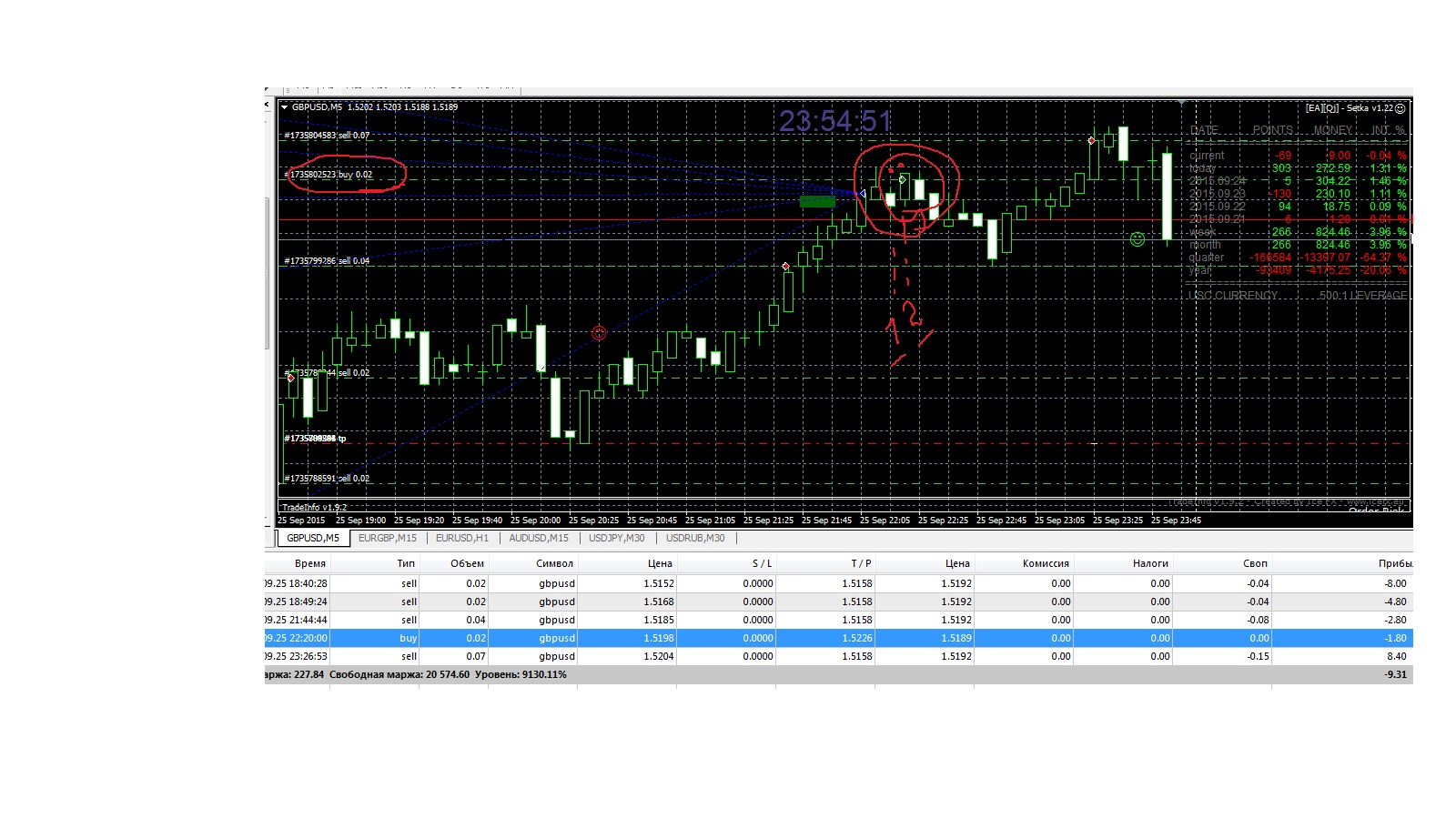Click the Setka EA smiley face icon
The image size is (1456, 819).
[1400, 108]
